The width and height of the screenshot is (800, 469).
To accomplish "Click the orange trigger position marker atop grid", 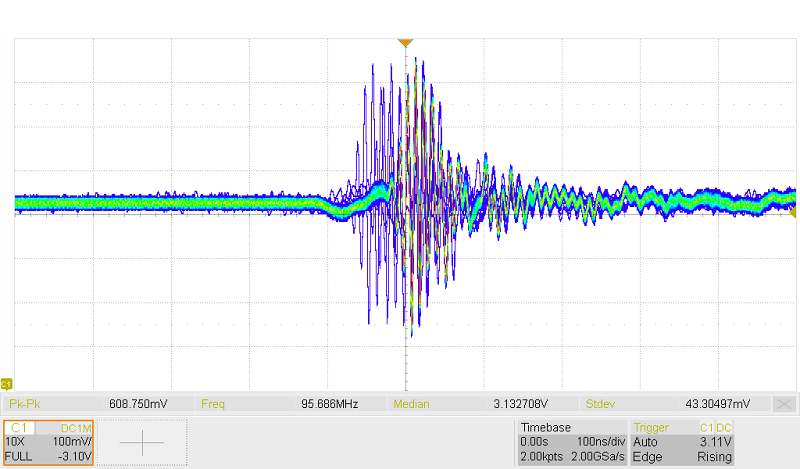I will pos(405,43).
